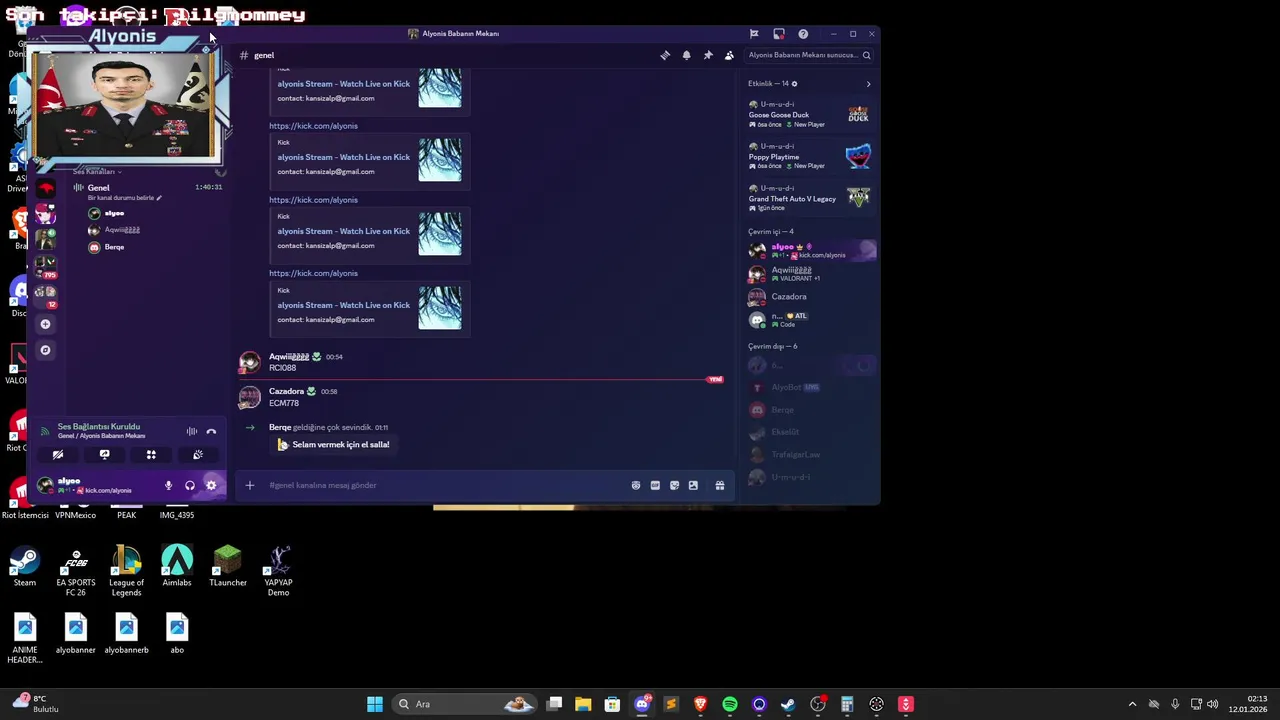
Task: Open Grand Theft Auto V Legacy activity
Action: coord(810,198)
